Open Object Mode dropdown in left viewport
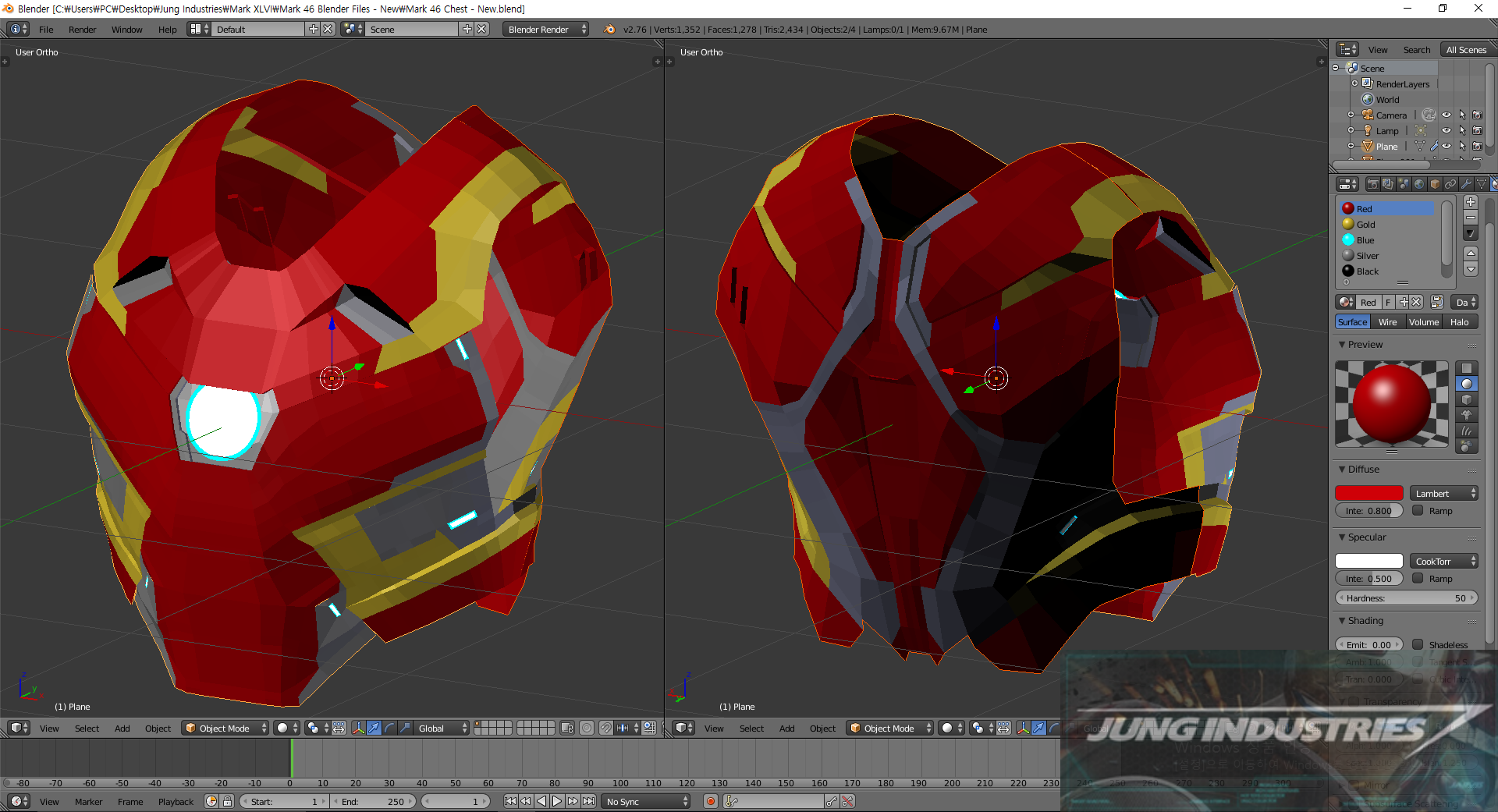Viewport: 1498px width, 812px height. pos(225,728)
